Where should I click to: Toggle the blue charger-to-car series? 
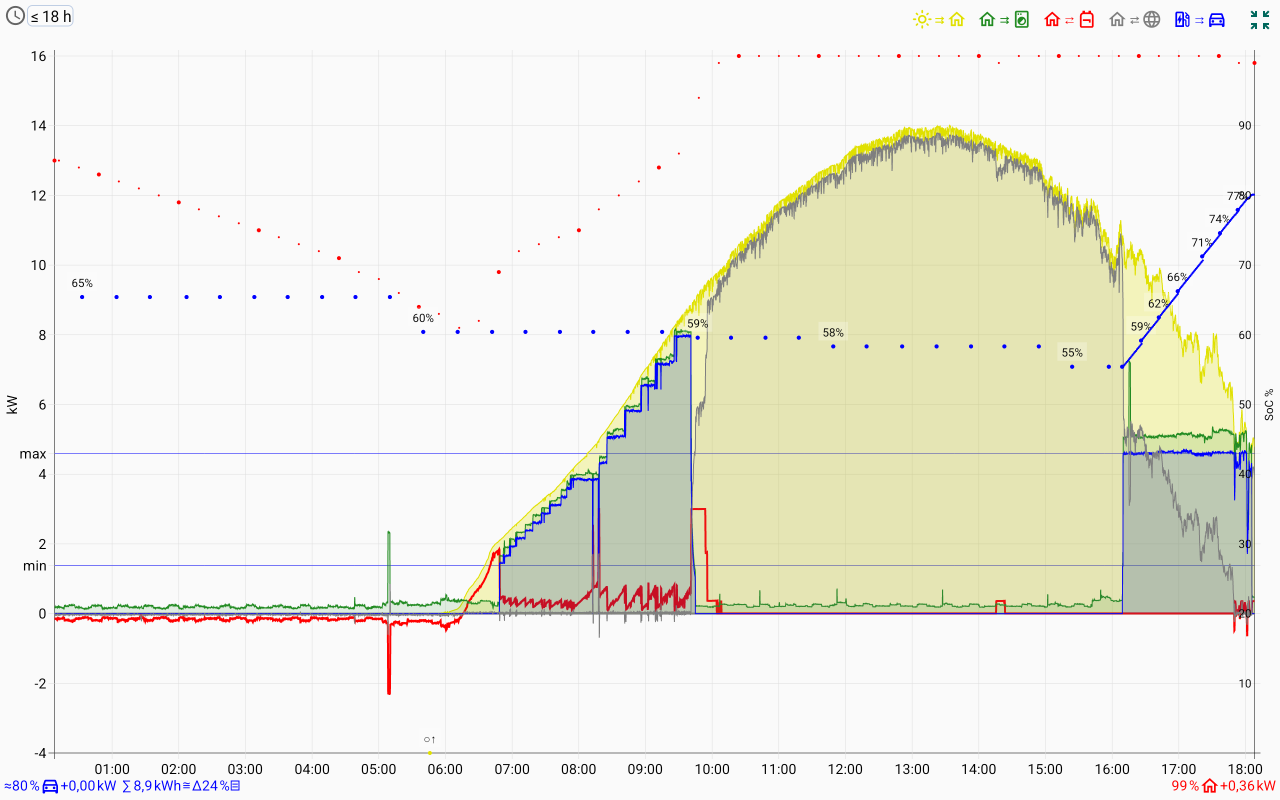pos(1199,19)
